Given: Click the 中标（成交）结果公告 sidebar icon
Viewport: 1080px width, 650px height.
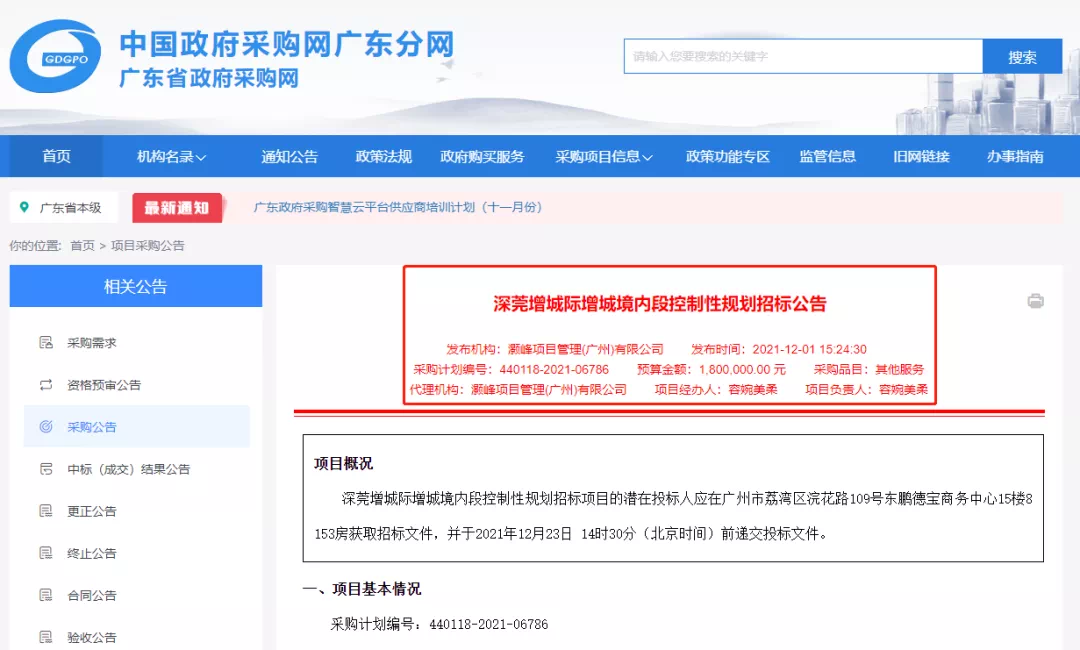Looking at the screenshot, I should click(x=46, y=469).
